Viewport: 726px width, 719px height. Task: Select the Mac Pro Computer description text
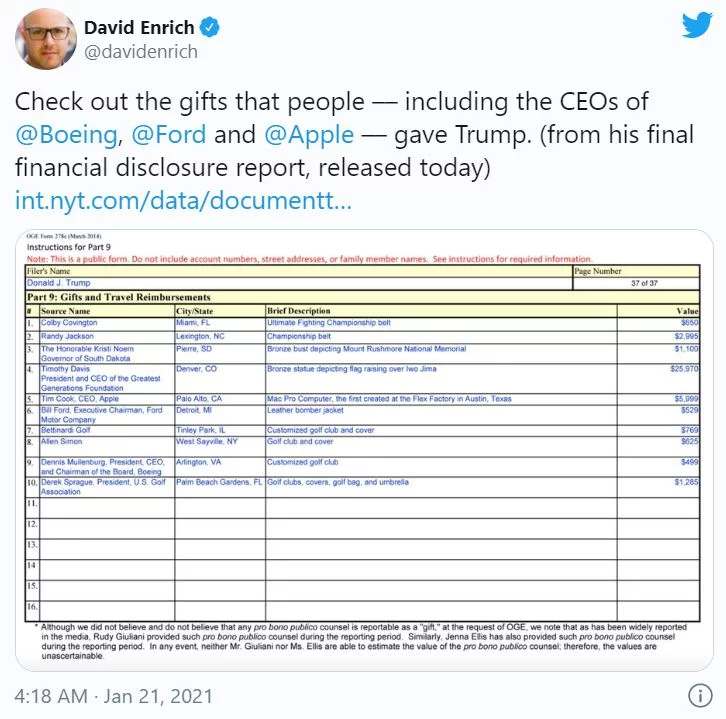tap(389, 399)
